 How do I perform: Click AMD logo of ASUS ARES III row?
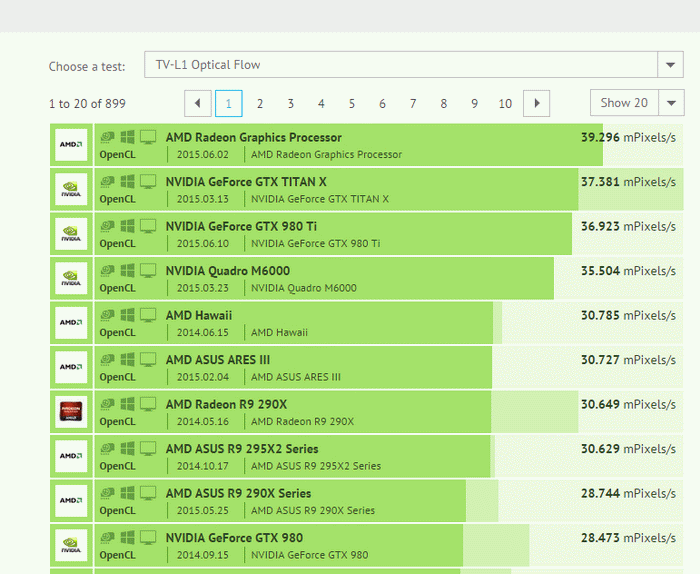[x=71, y=367]
